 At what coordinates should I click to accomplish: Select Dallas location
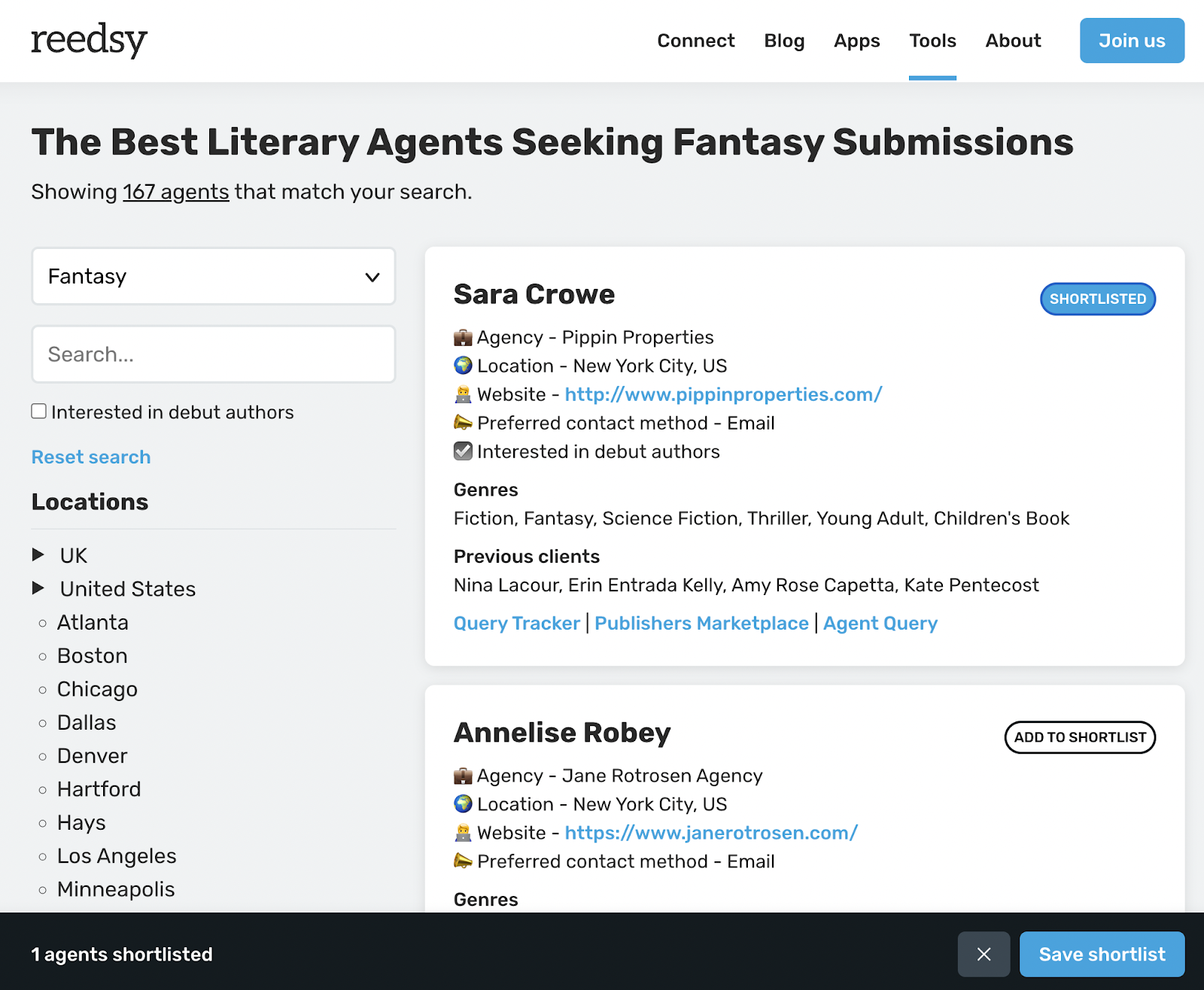click(87, 723)
